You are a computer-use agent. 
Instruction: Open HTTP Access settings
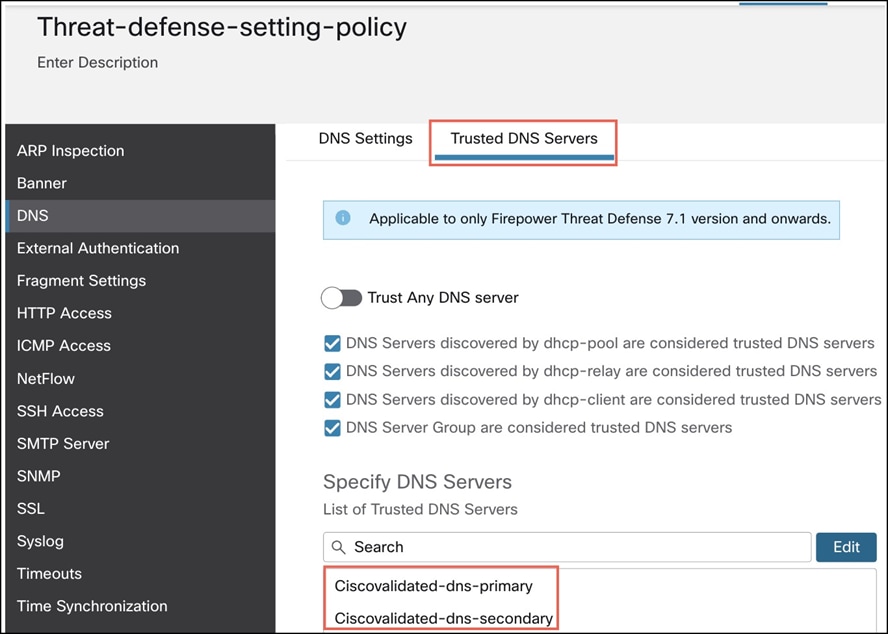coord(64,313)
